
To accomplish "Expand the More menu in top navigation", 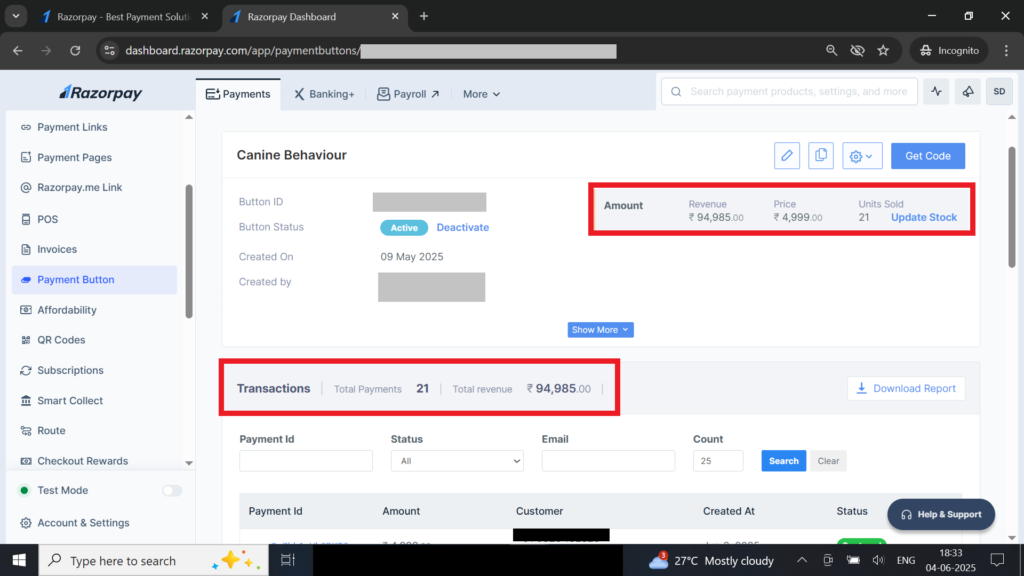I will coord(481,94).
